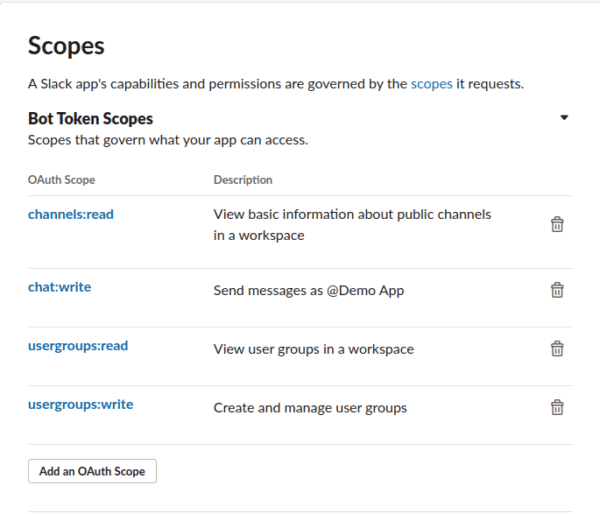Viewport: 600px width, 514px height.
Task: Click the 'Scopes that govern' subtitle text
Action: pos(168,140)
